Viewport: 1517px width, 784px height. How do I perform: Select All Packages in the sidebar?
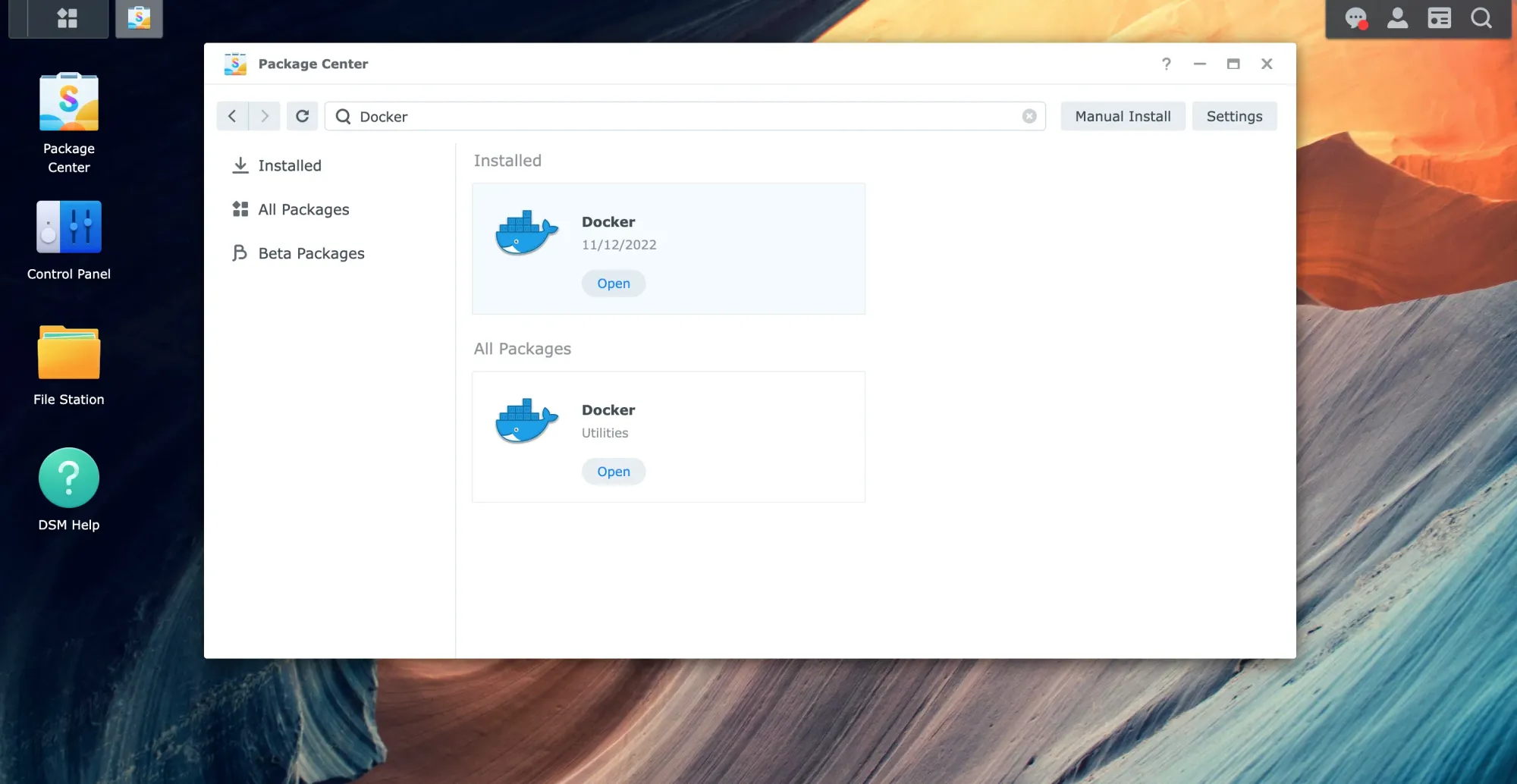pyautogui.click(x=303, y=209)
